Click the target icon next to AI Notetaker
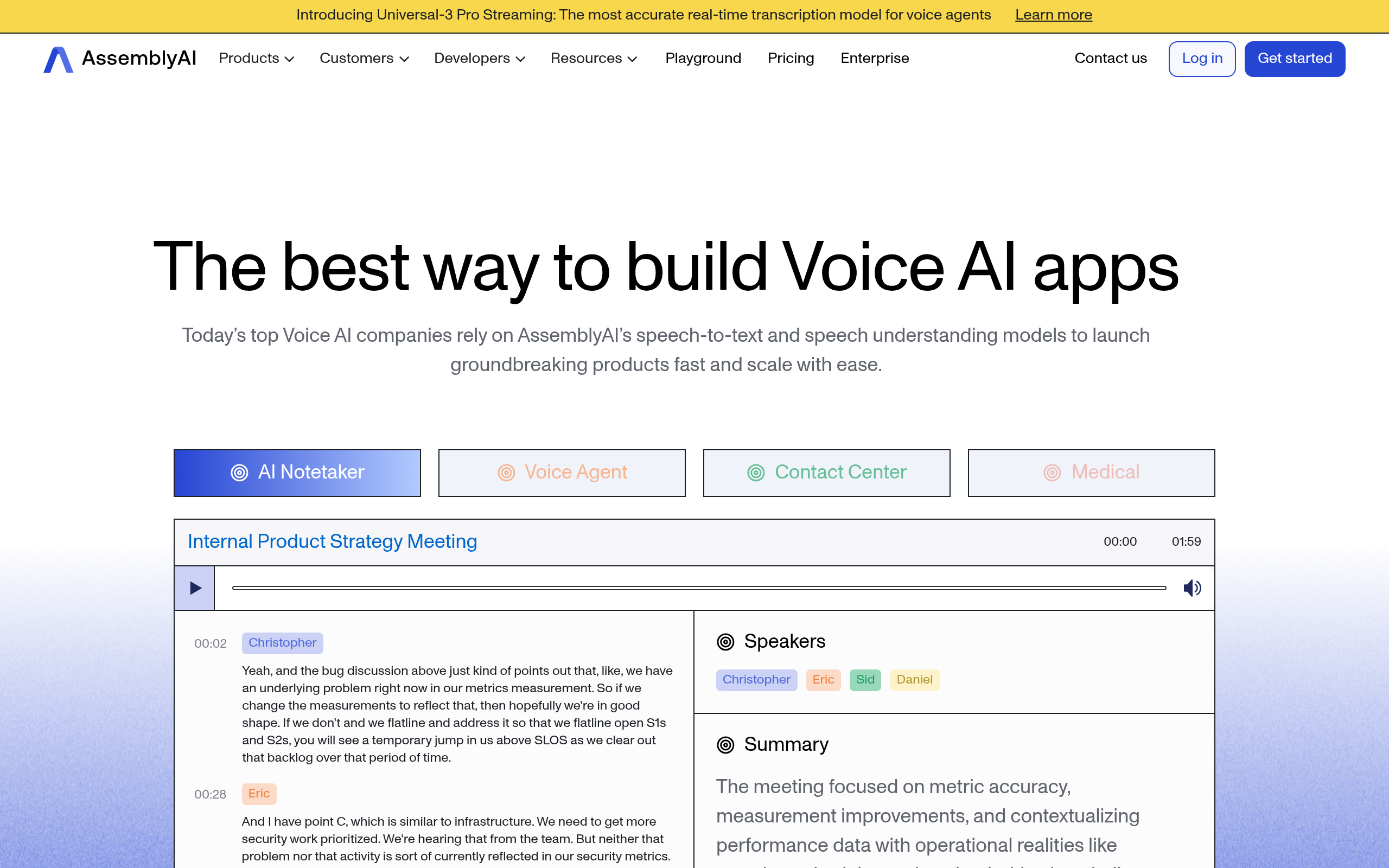 (x=240, y=472)
